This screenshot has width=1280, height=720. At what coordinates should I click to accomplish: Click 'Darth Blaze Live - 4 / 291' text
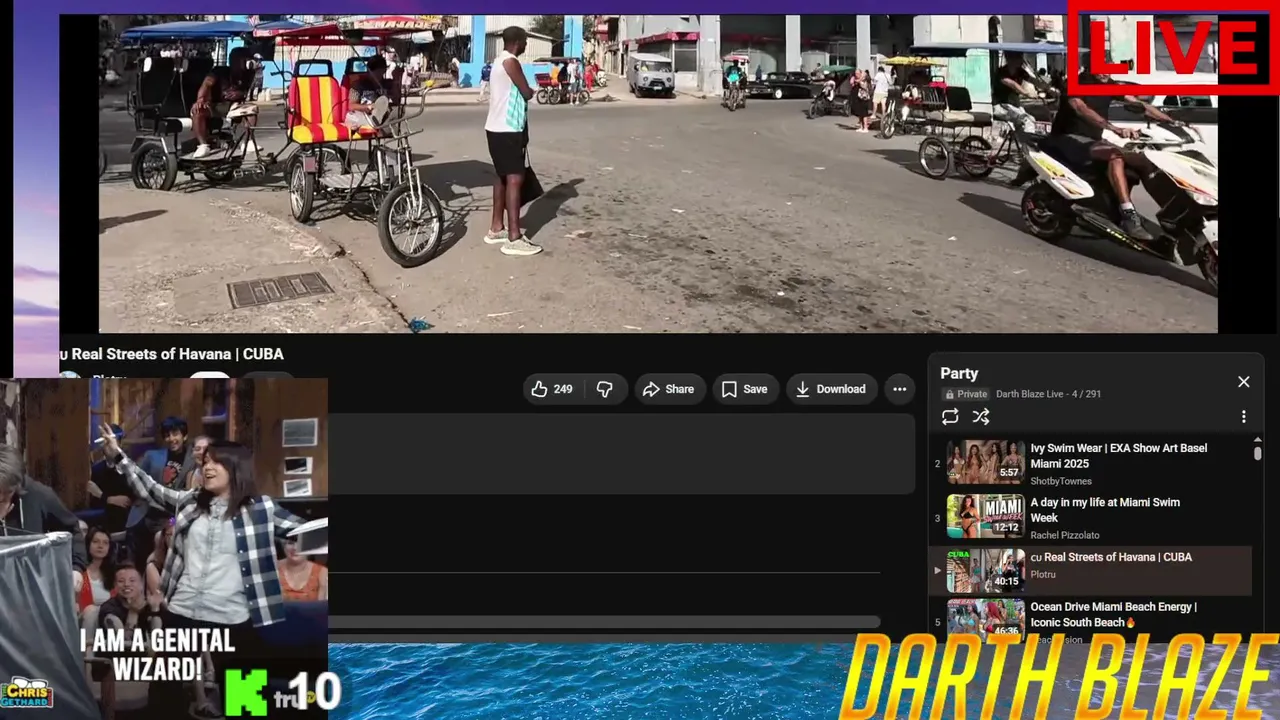pyautogui.click(x=1048, y=394)
